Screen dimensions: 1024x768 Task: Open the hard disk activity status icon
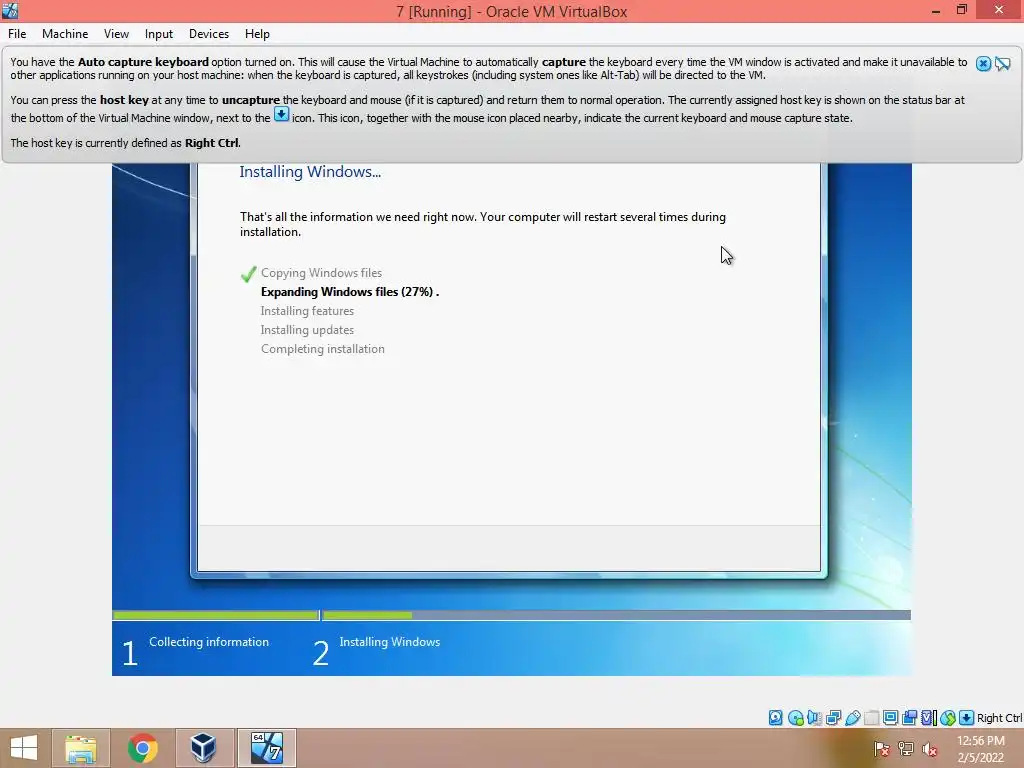[x=775, y=718]
